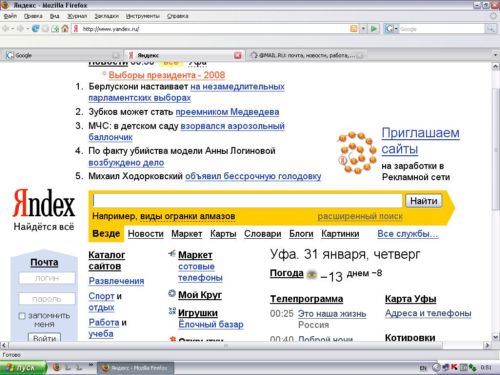Select the Картинки search tab
This screenshot has width=500, height=375.
[x=340, y=234]
